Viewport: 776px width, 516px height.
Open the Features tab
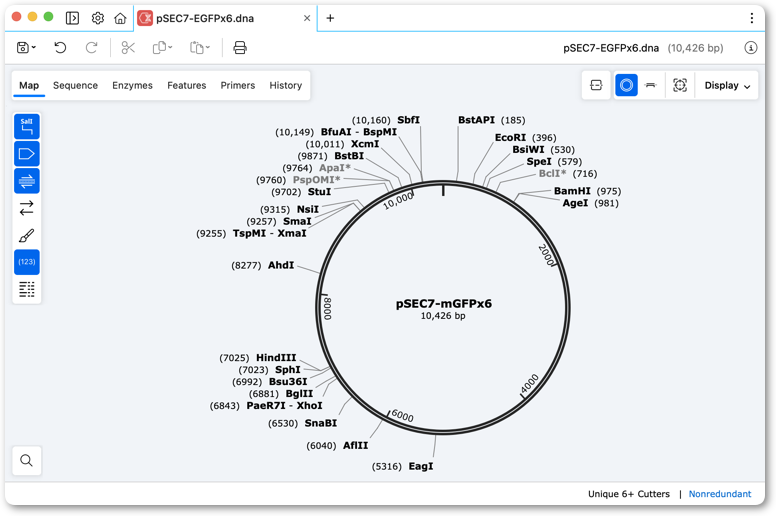[x=187, y=86]
